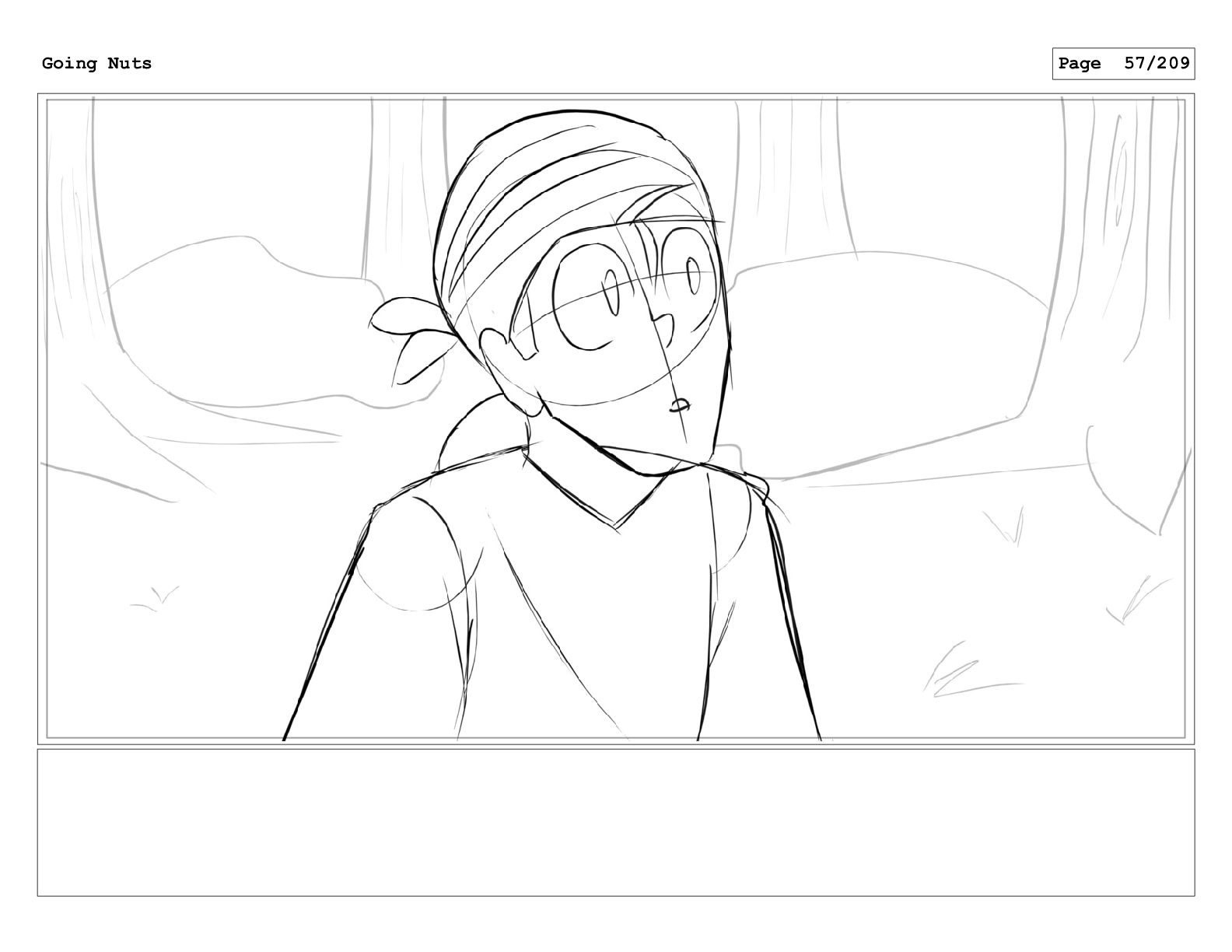
Task: Click the Page 57/209 indicator box
Action: (x=1123, y=64)
